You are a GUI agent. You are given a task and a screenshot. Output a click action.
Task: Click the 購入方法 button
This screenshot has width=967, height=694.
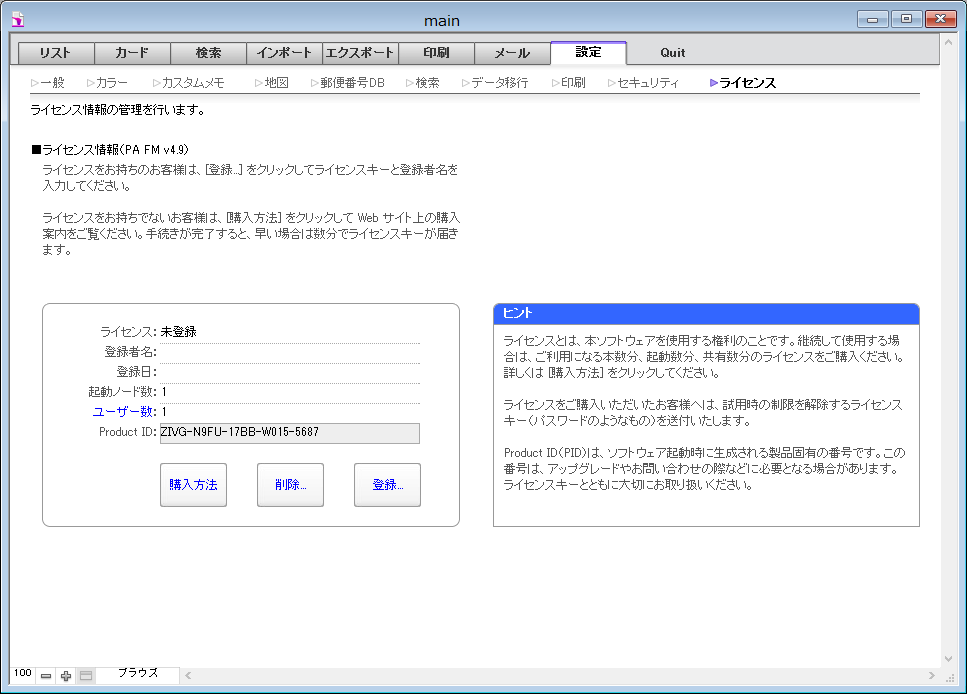tap(193, 485)
